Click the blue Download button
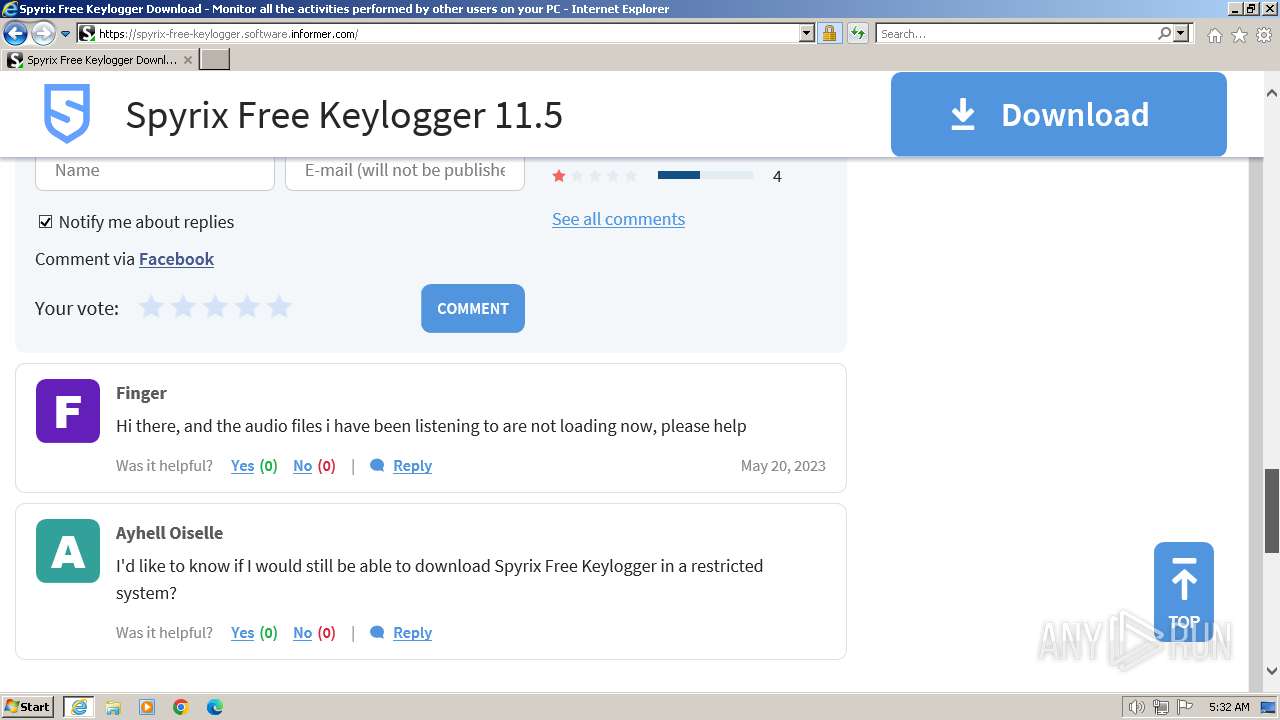The width and height of the screenshot is (1280, 720). coord(1058,114)
